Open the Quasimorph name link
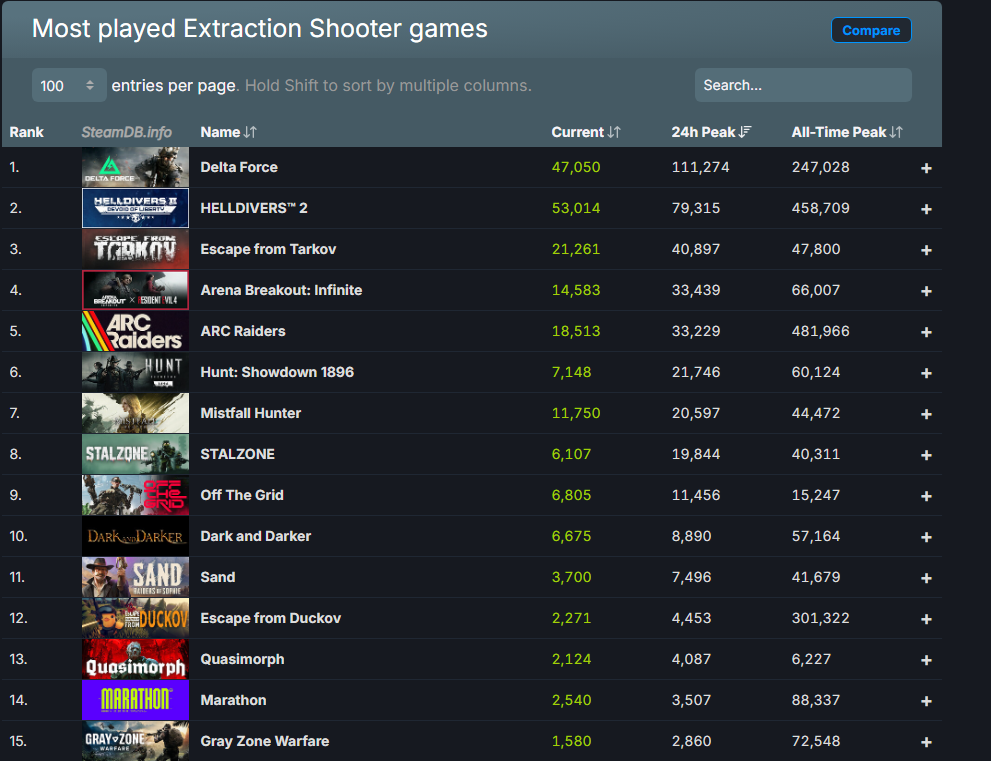The width and height of the screenshot is (991, 761). (x=242, y=659)
